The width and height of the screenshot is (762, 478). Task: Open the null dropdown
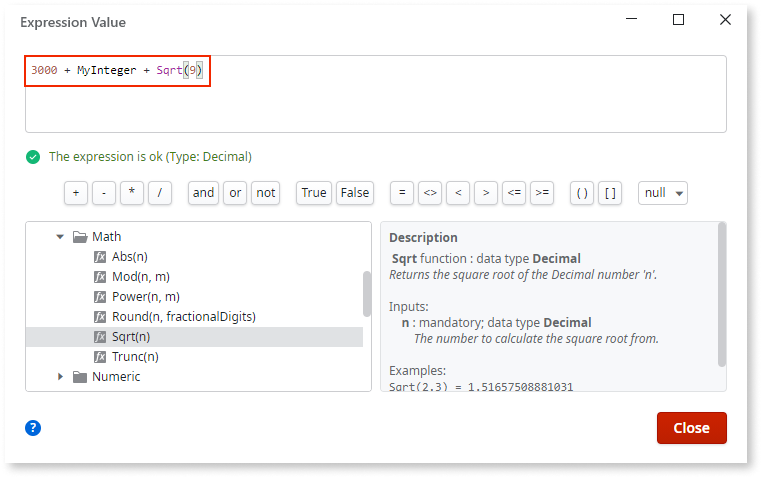pyautogui.click(x=663, y=193)
